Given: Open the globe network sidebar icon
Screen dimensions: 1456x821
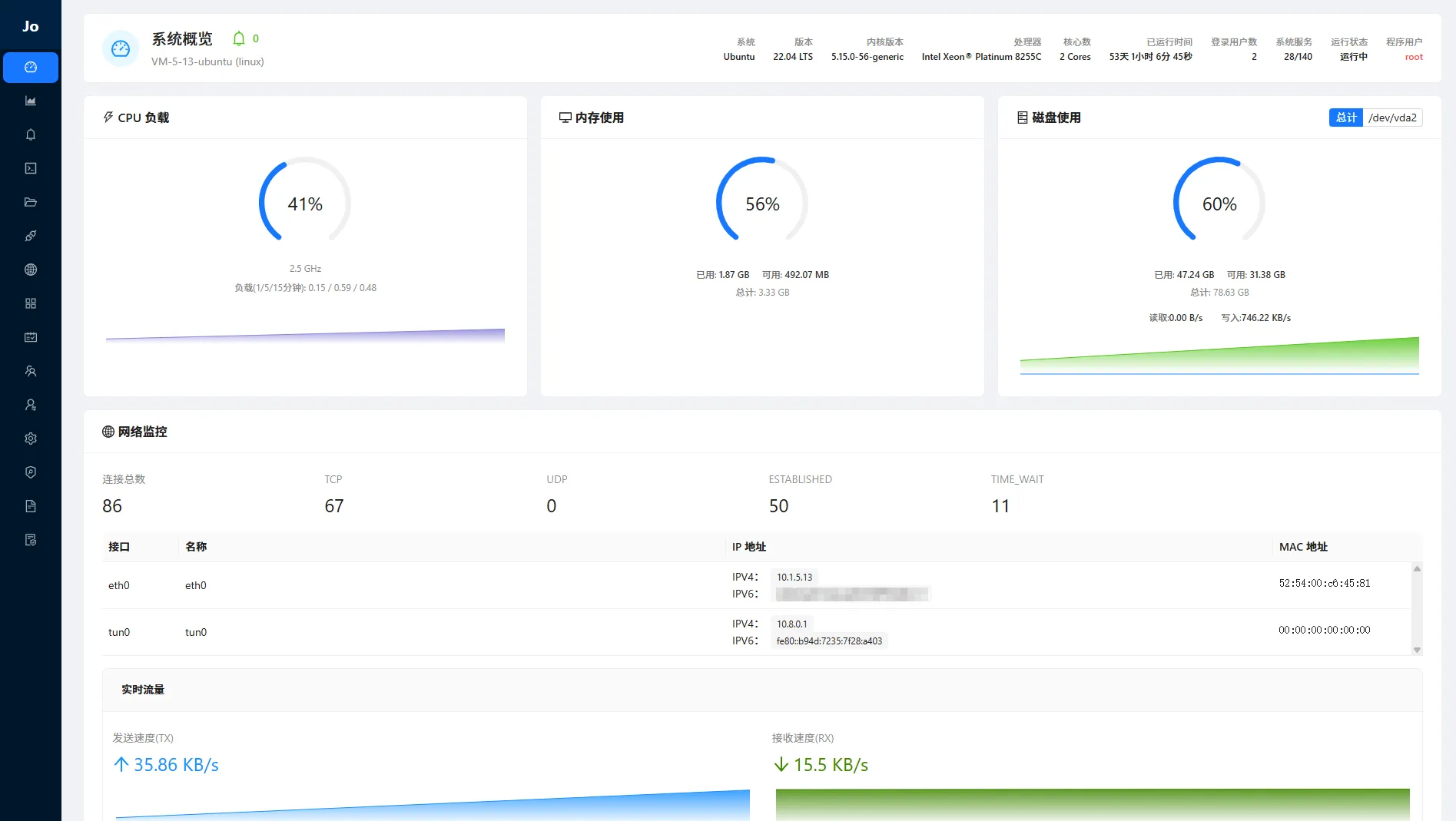Looking at the screenshot, I should click(31, 270).
